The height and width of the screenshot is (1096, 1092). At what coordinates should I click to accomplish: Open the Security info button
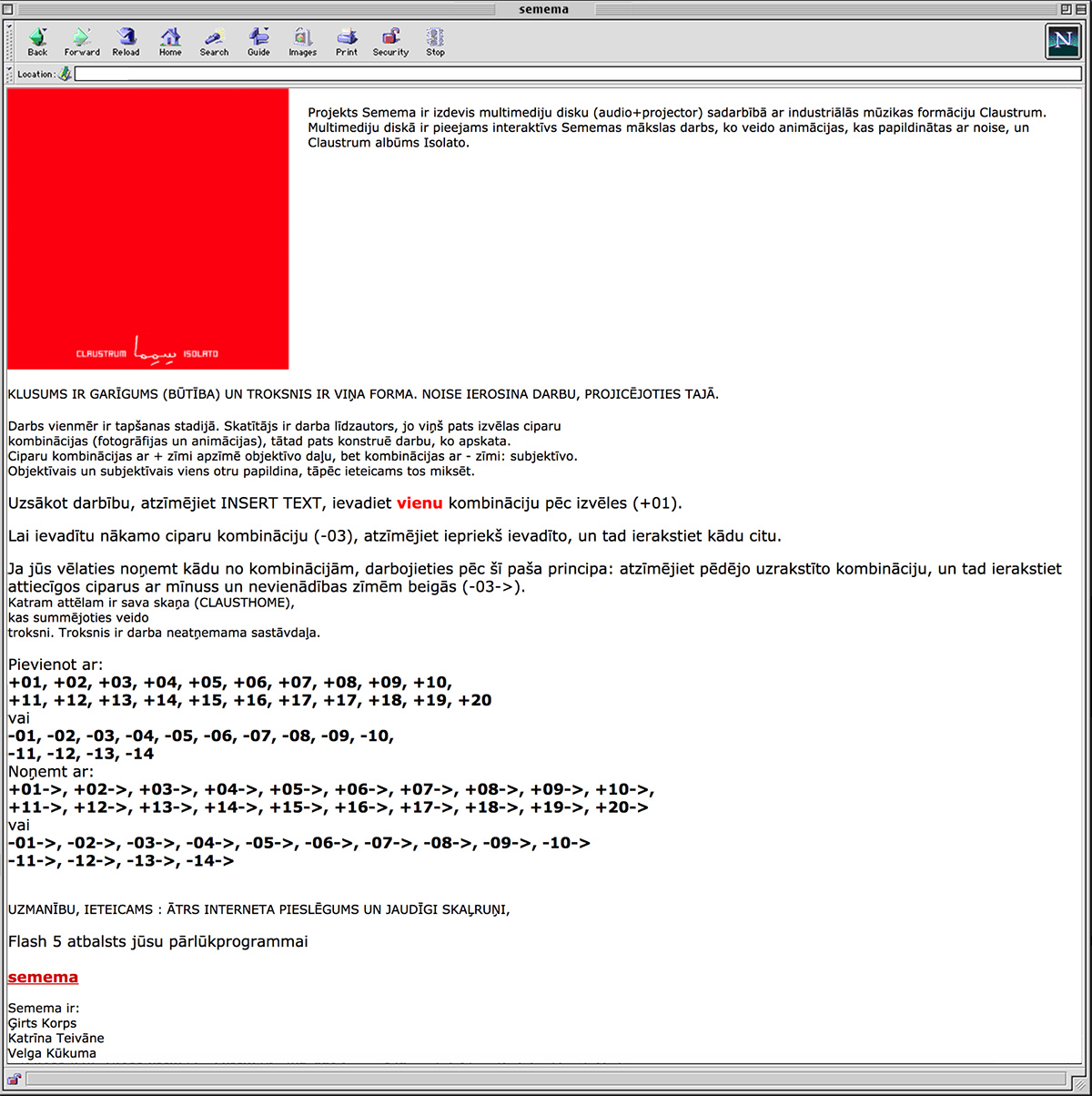(x=390, y=42)
